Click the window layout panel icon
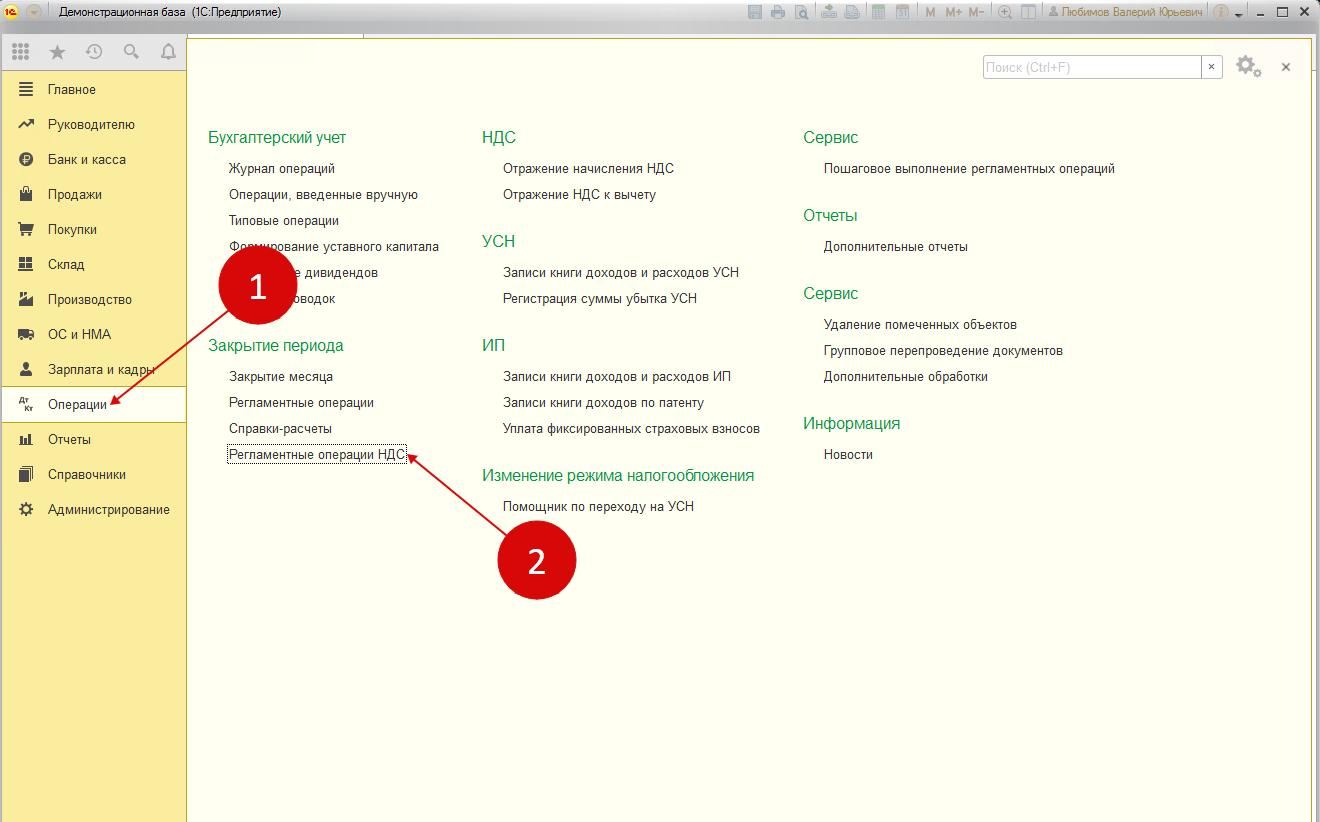 pyautogui.click(x=1028, y=12)
